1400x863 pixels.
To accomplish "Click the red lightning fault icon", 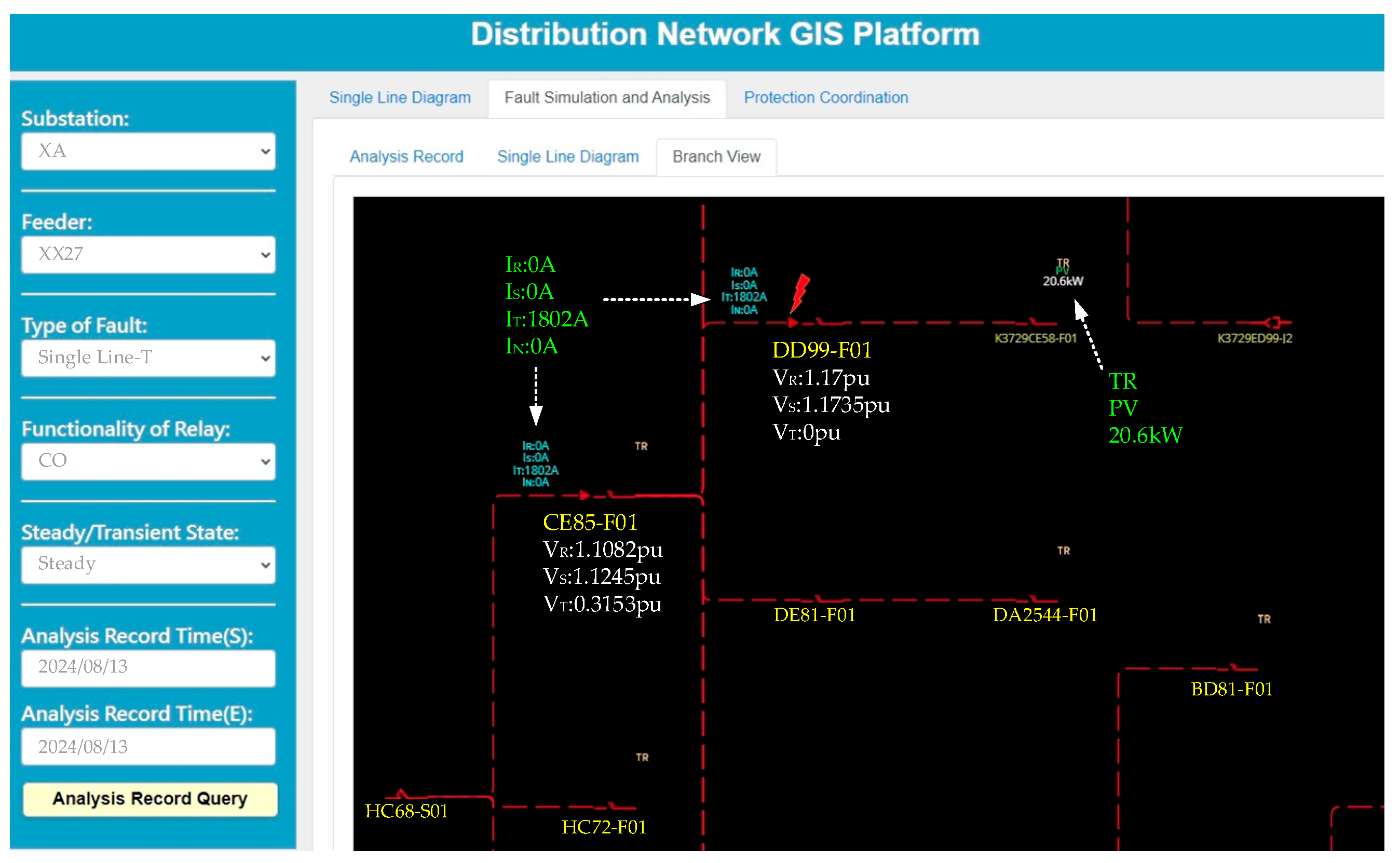I will 800,293.
